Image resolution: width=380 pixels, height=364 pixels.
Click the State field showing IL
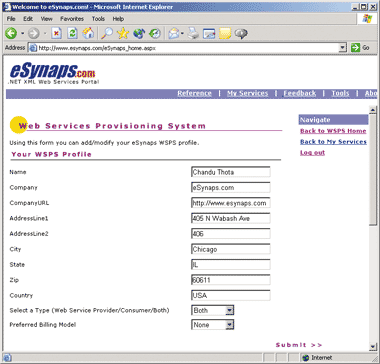(231, 265)
